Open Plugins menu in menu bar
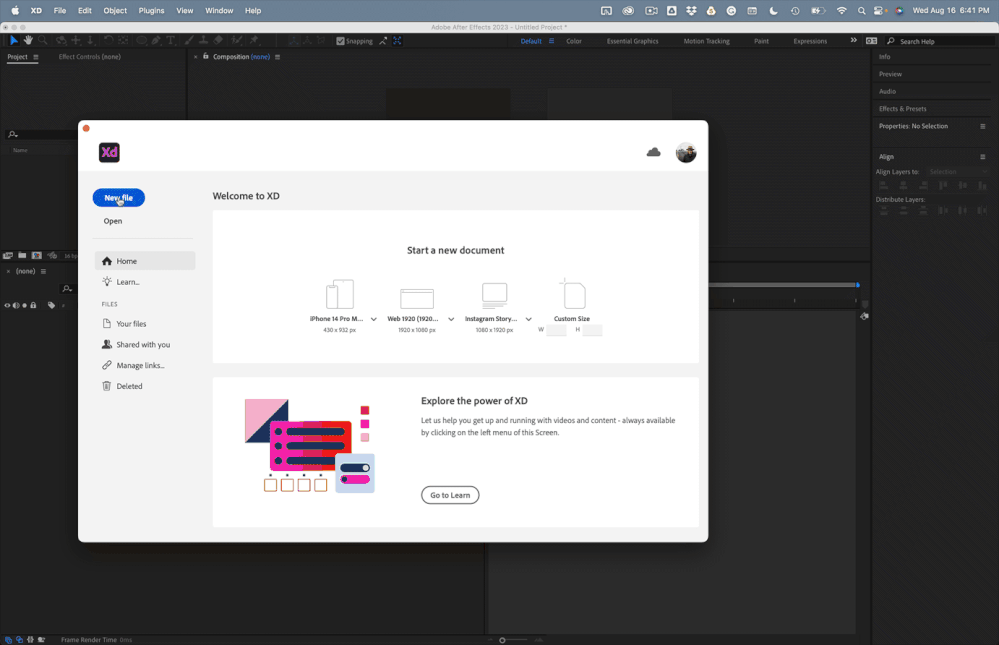The width and height of the screenshot is (999, 645). [x=152, y=10]
